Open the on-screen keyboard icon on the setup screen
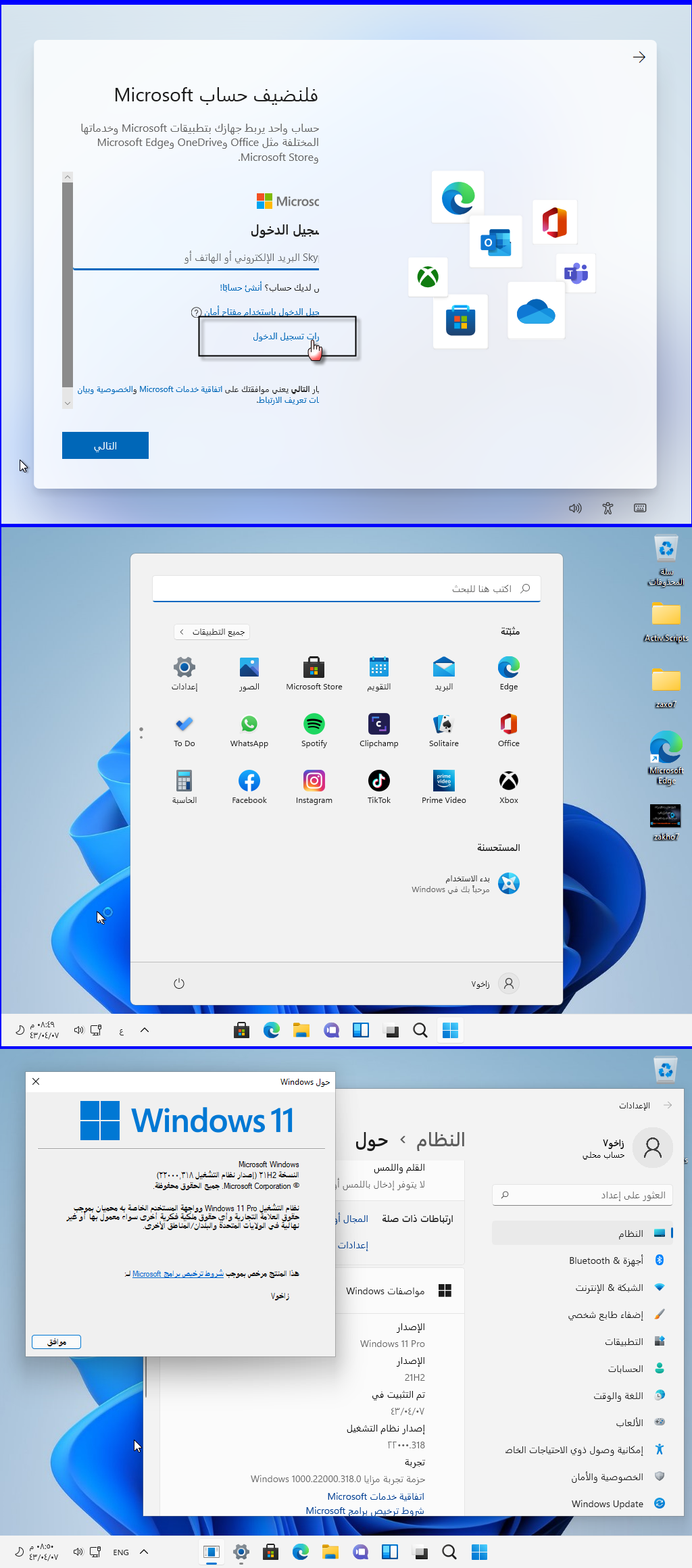This screenshot has height=1568, width=692. [x=640, y=508]
